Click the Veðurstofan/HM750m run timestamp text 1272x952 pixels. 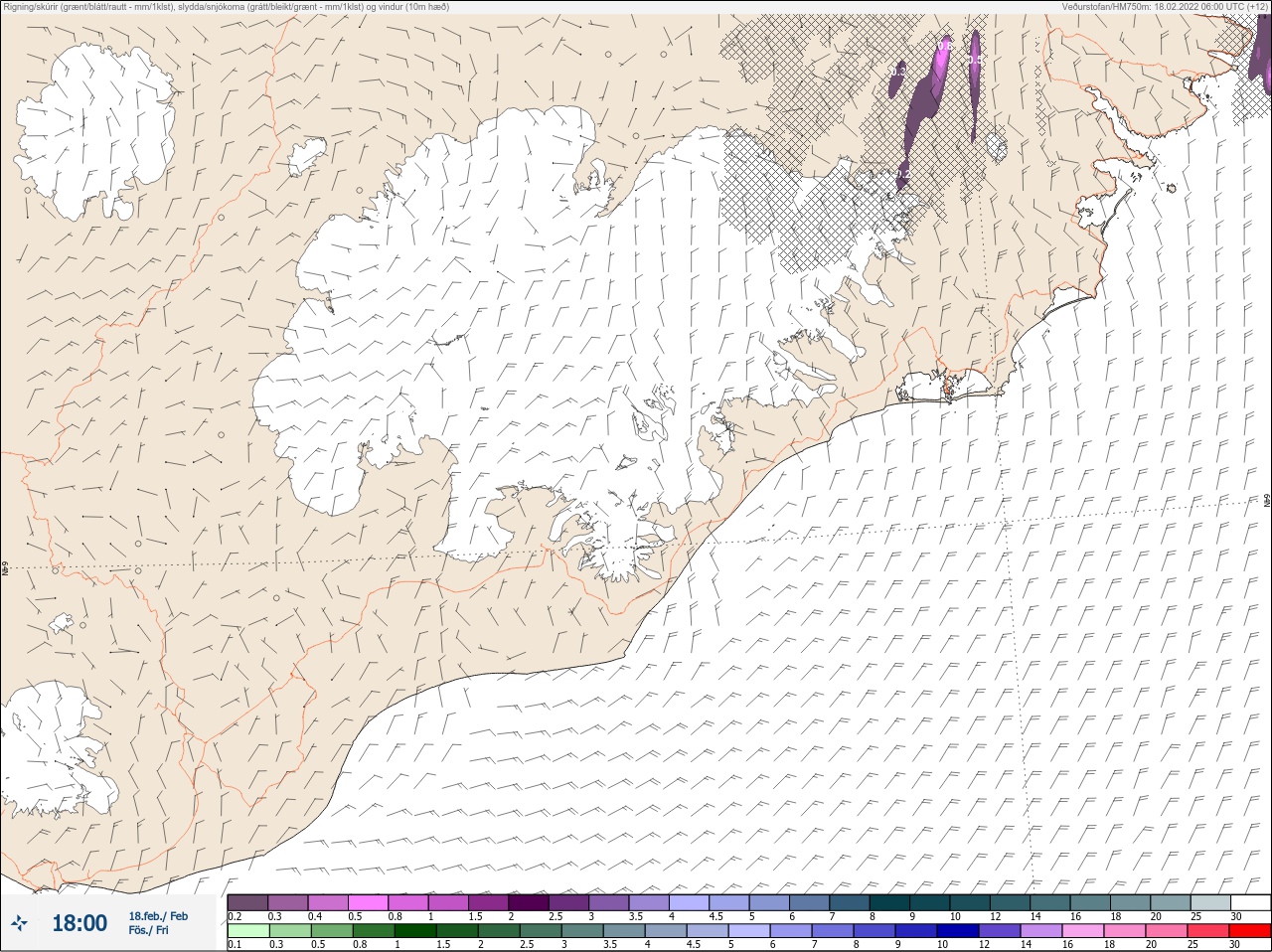pos(1164,7)
